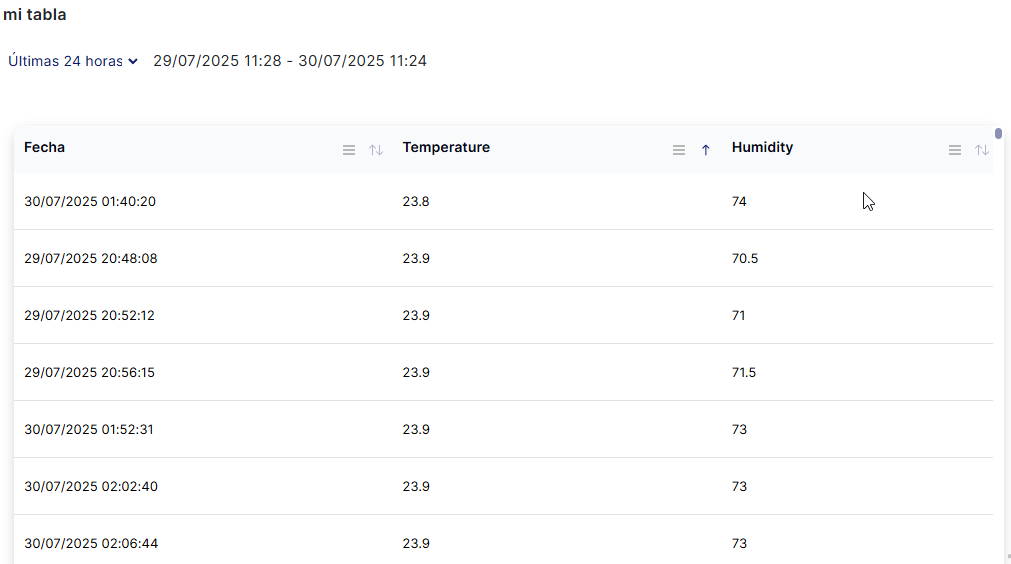
Task: Open the Fecha column menu icon
Action: tap(349, 150)
